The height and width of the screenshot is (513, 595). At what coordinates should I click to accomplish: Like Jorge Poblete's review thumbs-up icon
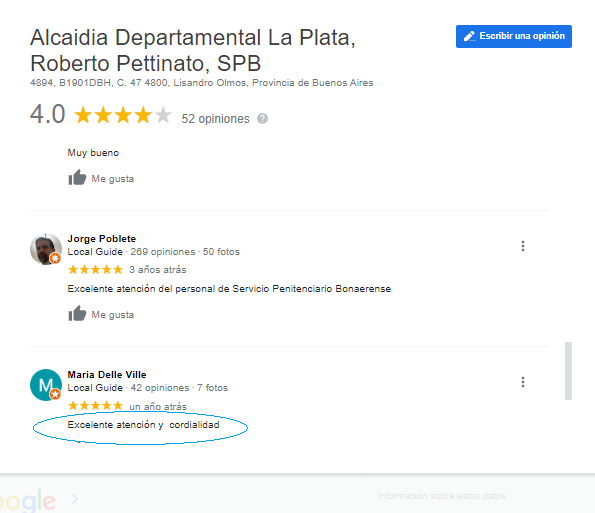point(77,313)
